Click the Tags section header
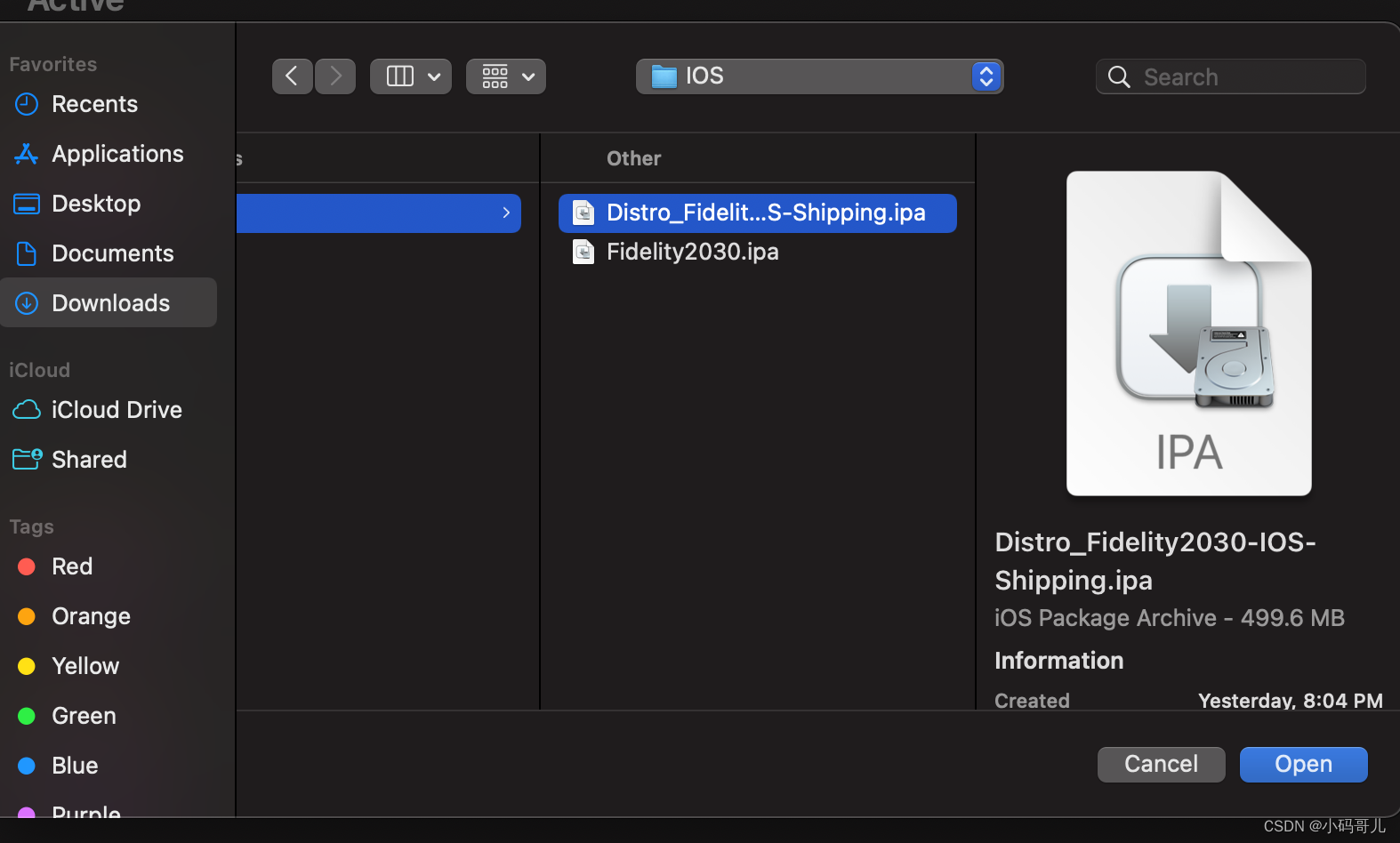 tap(31, 526)
